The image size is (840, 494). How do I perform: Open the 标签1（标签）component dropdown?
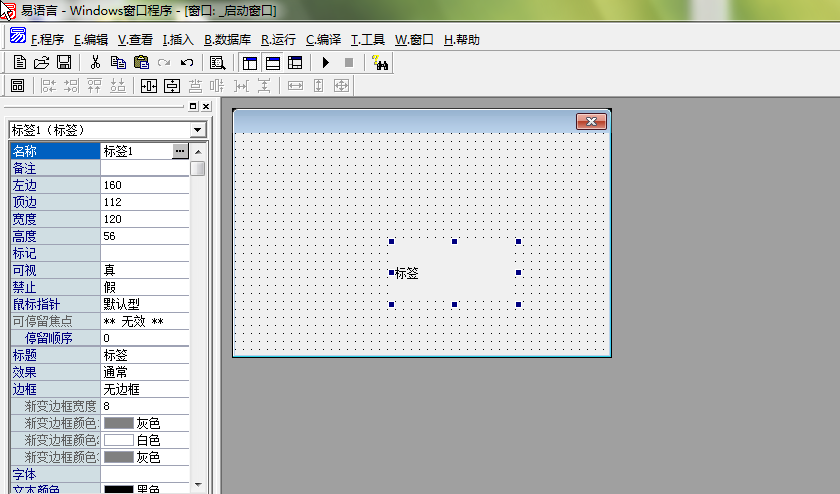pyautogui.click(x=198, y=130)
